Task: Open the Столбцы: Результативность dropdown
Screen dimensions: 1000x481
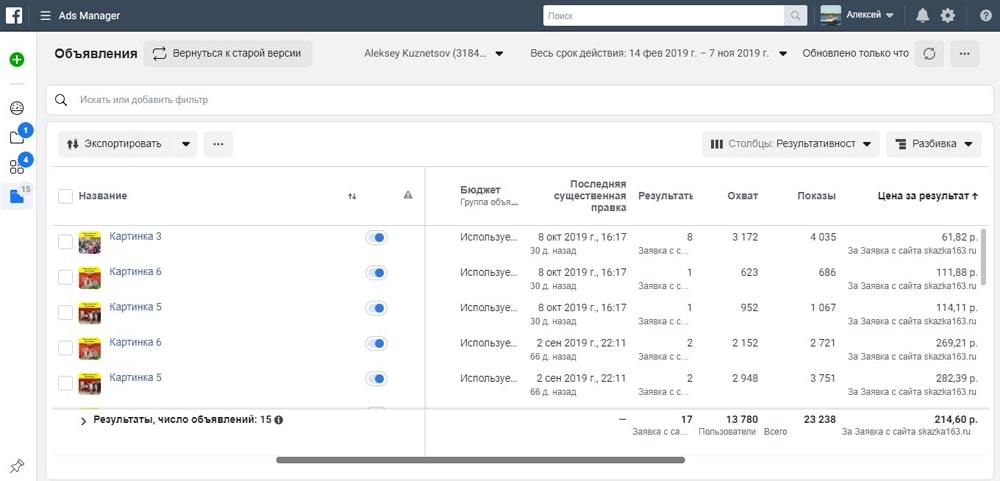Action: (791, 144)
